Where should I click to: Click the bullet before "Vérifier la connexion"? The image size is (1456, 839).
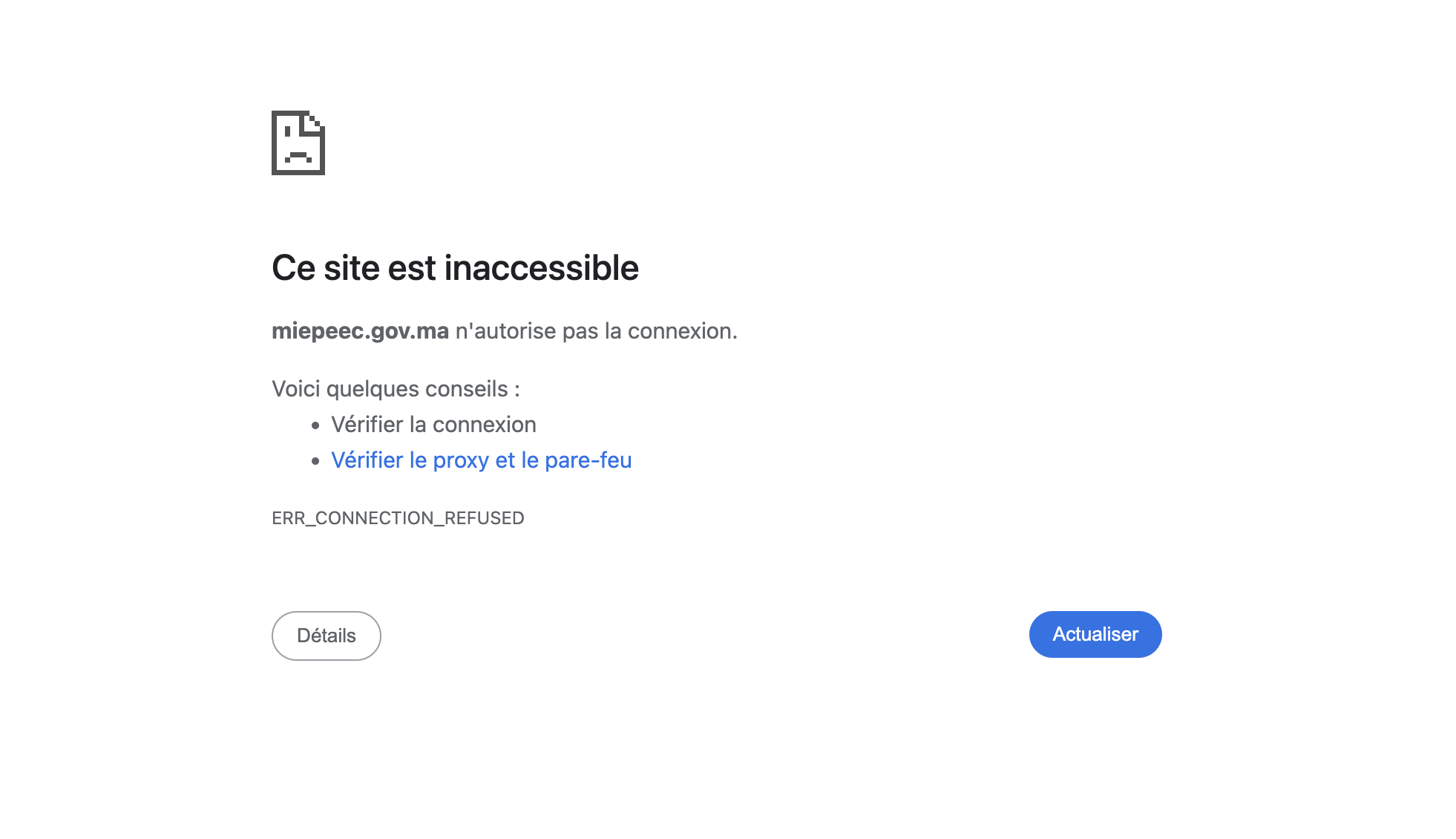click(315, 425)
